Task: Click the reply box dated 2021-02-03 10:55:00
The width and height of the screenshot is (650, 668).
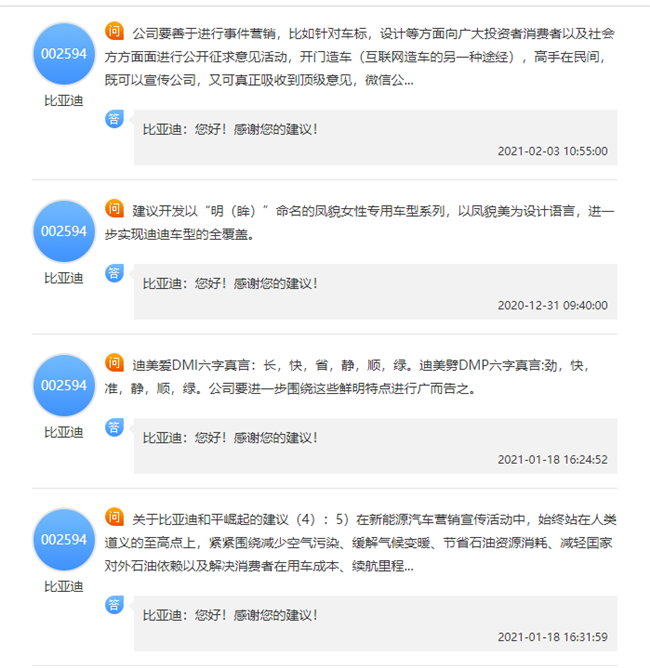Action: click(x=375, y=138)
